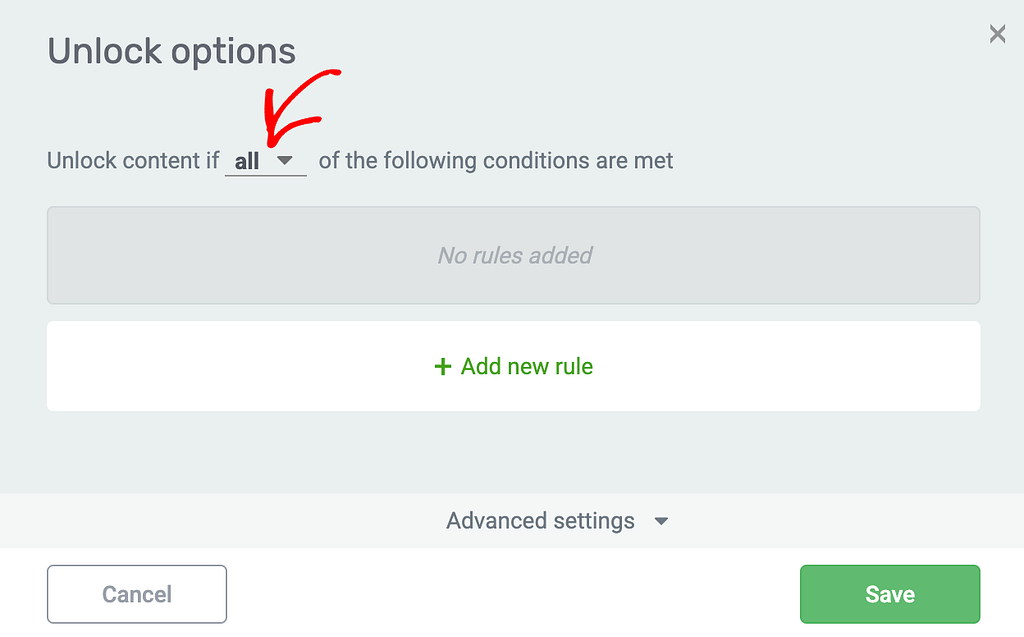Click the "Add new rule" green text
This screenshot has width=1024, height=637.
[x=527, y=367]
